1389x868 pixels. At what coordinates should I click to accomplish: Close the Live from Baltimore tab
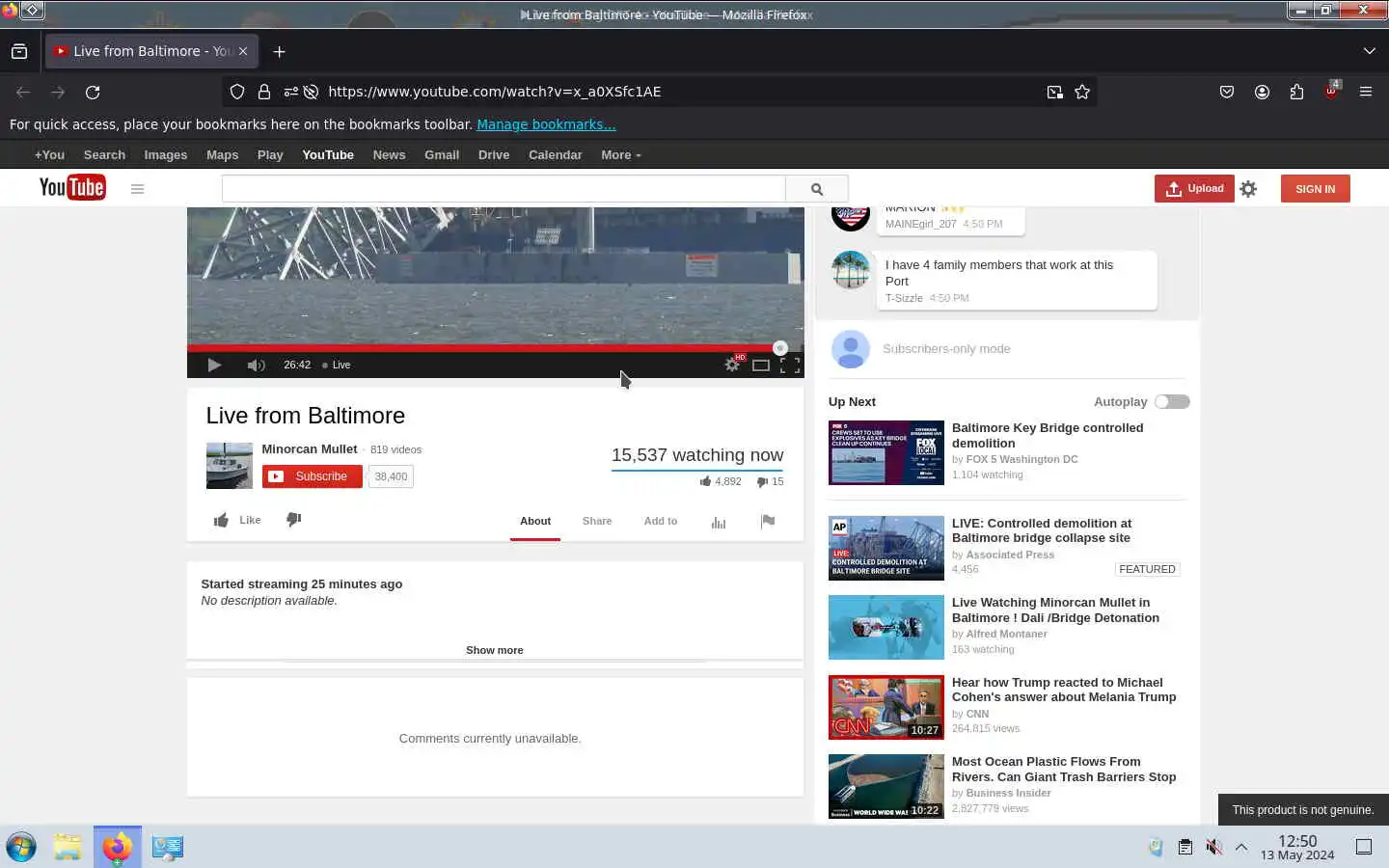243,51
